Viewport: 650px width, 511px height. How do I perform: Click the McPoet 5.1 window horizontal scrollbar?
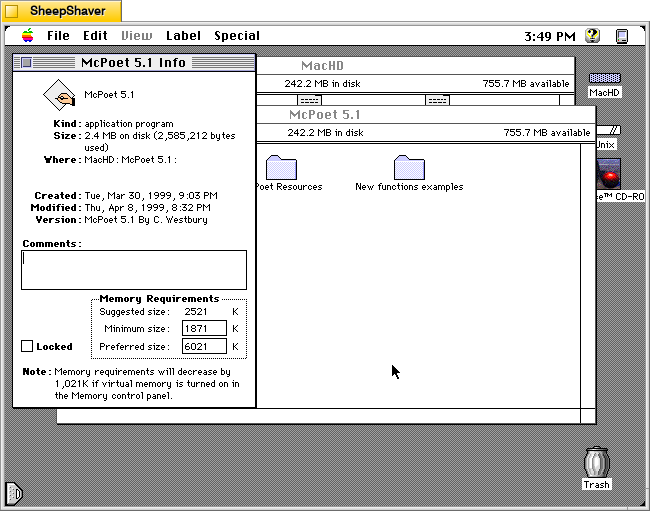(318, 416)
